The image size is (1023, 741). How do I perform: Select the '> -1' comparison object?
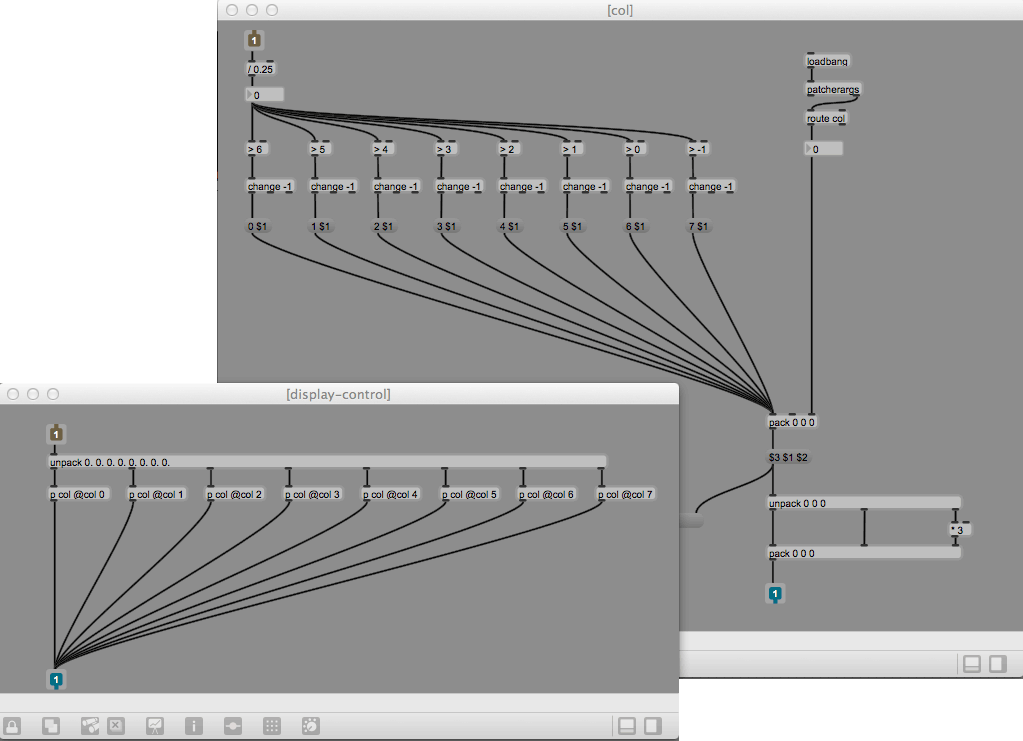700,149
